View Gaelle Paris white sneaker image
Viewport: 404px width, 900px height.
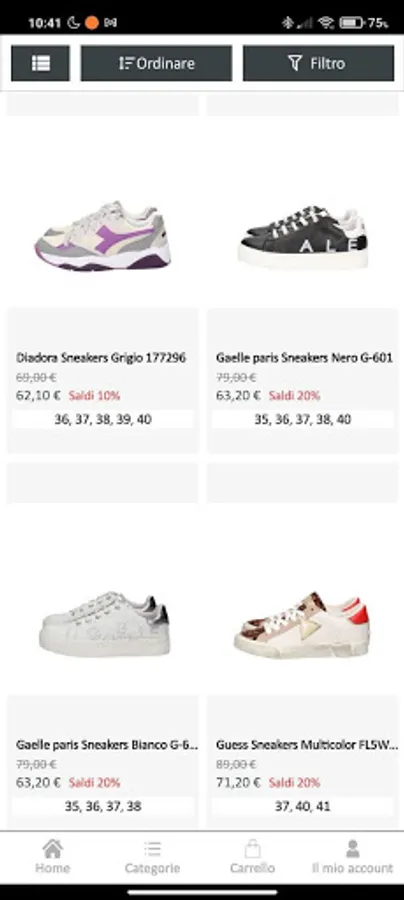pos(104,624)
